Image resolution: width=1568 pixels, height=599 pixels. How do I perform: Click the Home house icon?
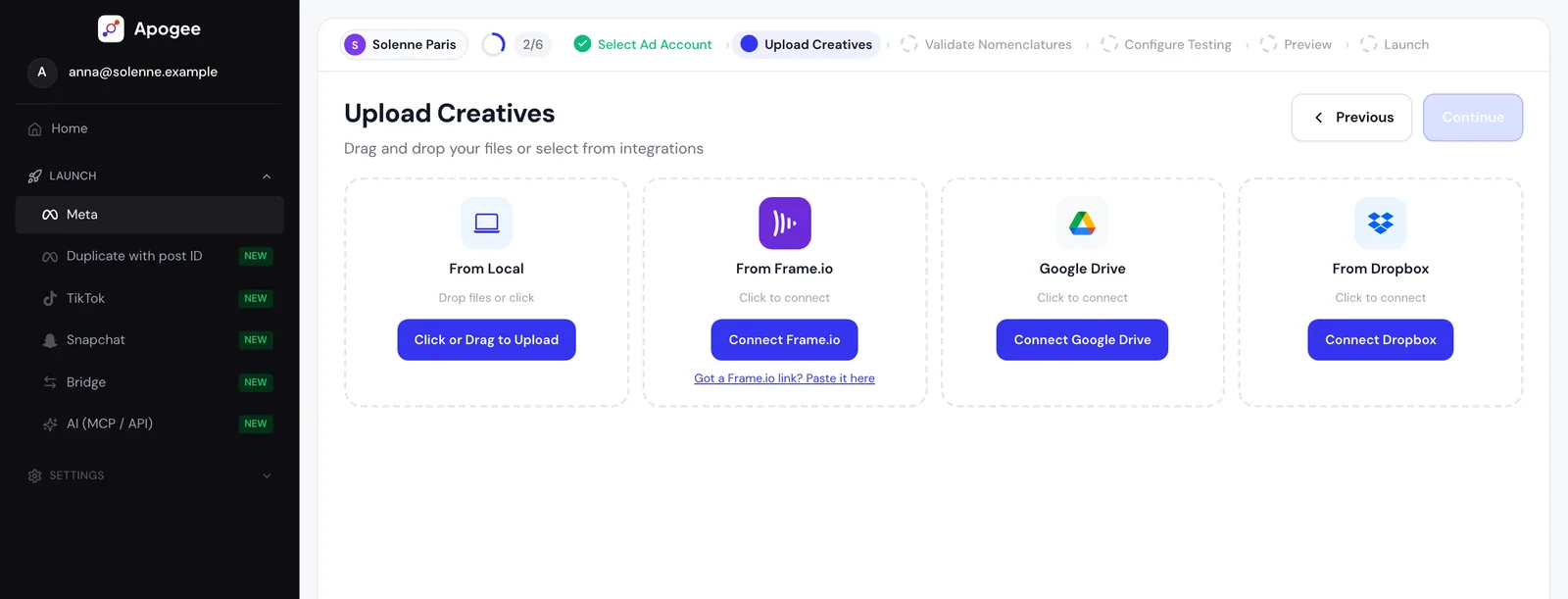[35, 129]
